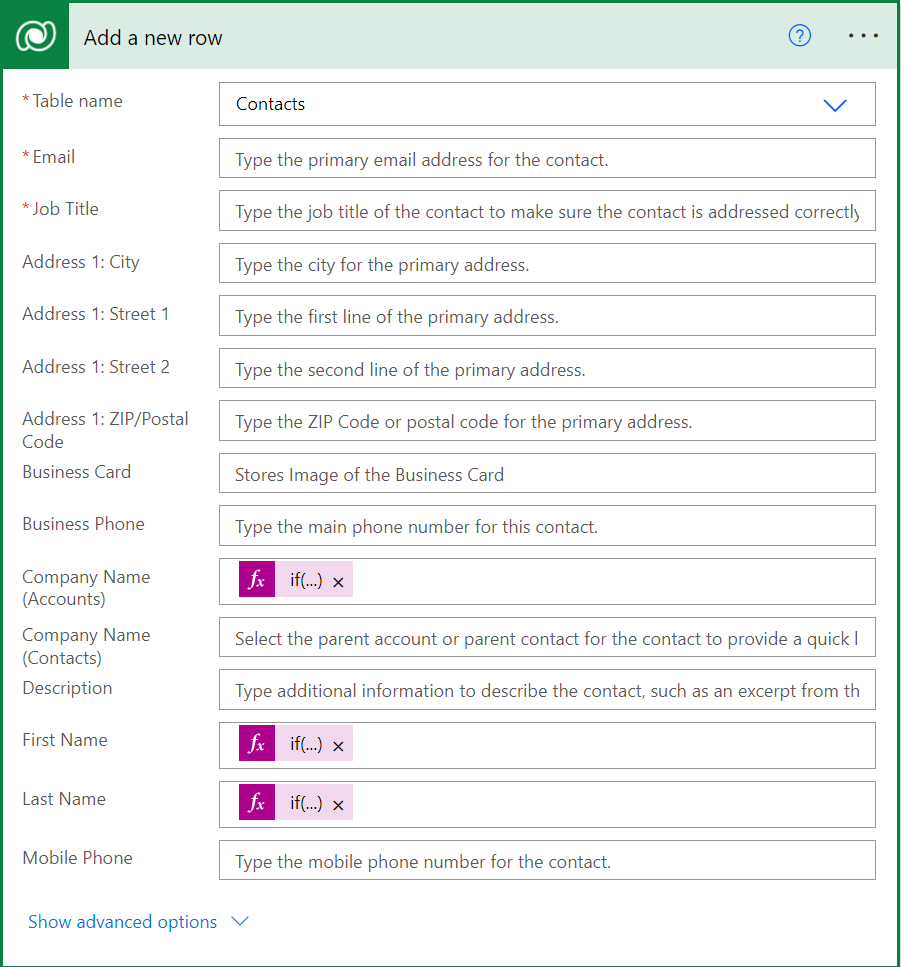Image resolution: width=901 pixels, height=967 pixels.
Task: Click into the Job Title input field
Action: pos(546,210)
